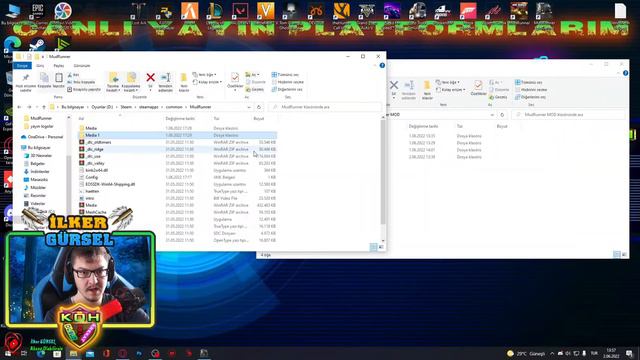Click Özellikler in the MOD window ribbon
Viewport: 640px width, 360px height.
[x=478, y=88]
